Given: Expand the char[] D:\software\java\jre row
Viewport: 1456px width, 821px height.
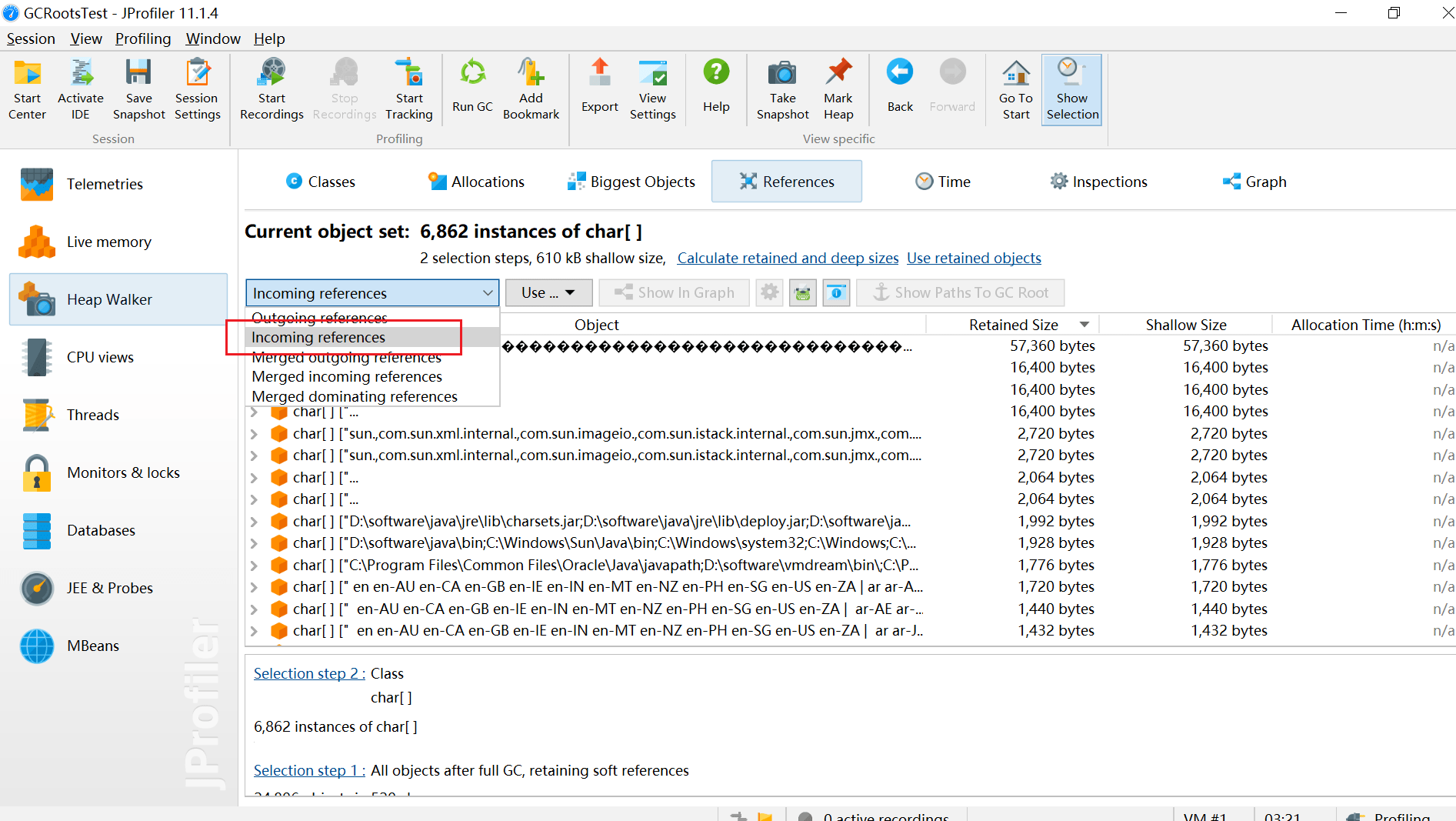Looking at the screenshot, I should click(x=254, y=522).
